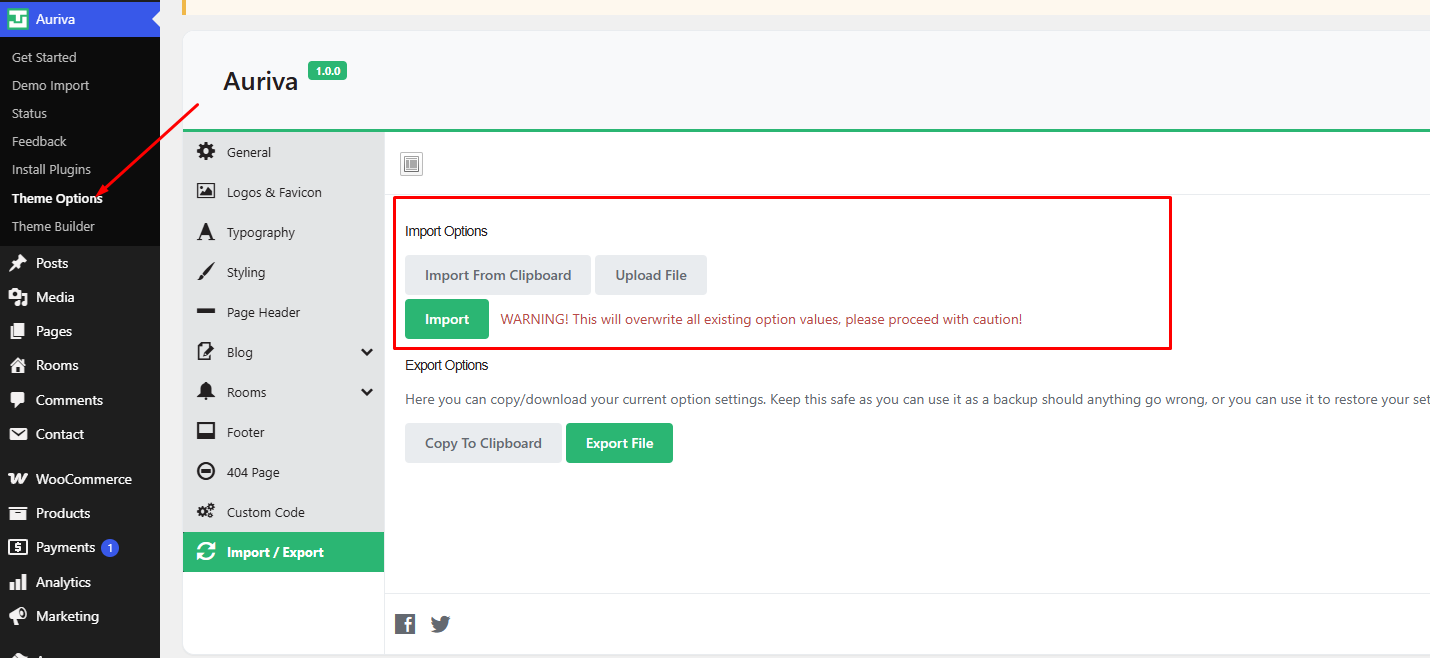Open the Footer options tab

tap(283, 432)
